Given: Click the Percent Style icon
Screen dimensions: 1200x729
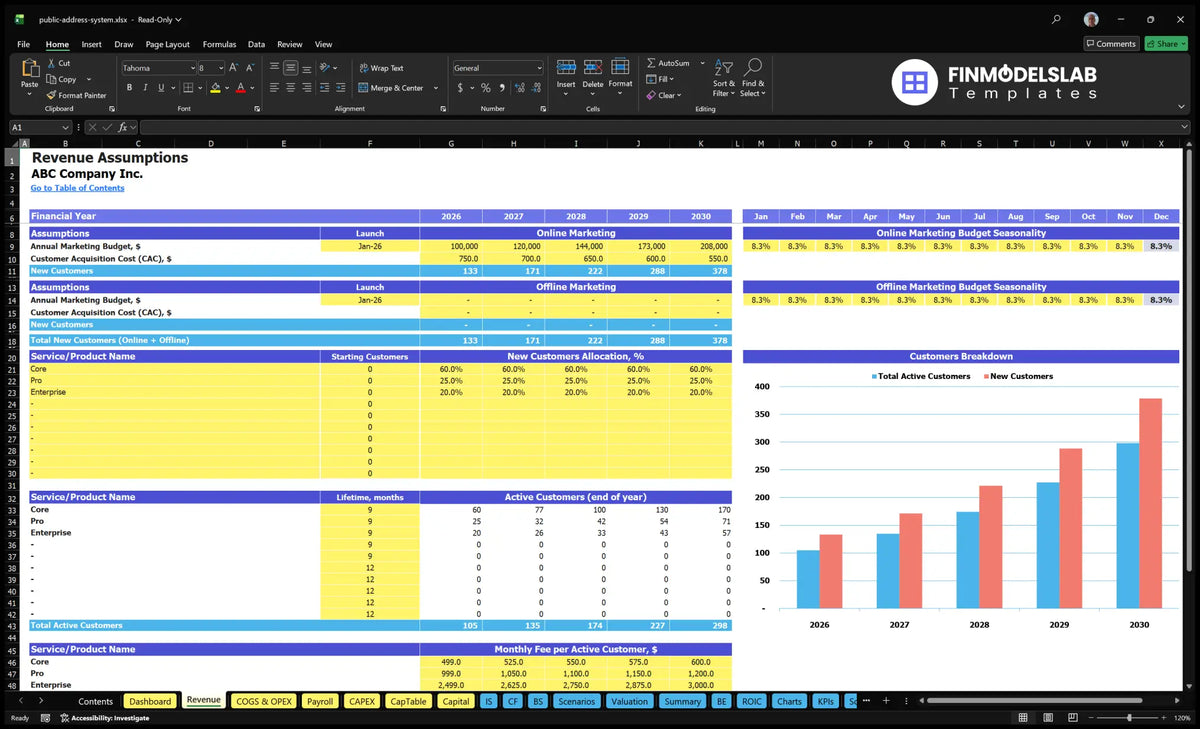Looking at the screenshot, I should coord(486,88).
